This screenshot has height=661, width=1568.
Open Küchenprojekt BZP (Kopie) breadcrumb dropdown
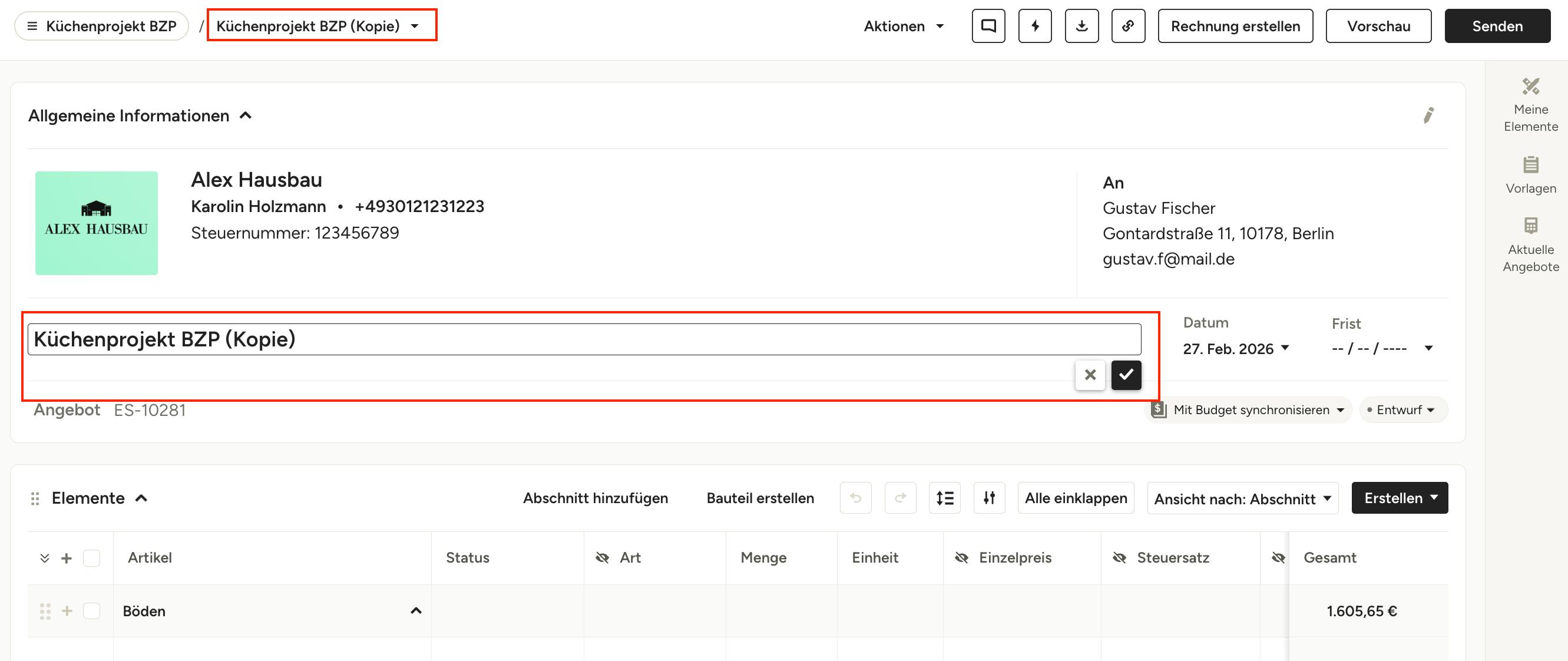(x=318, y=25)
